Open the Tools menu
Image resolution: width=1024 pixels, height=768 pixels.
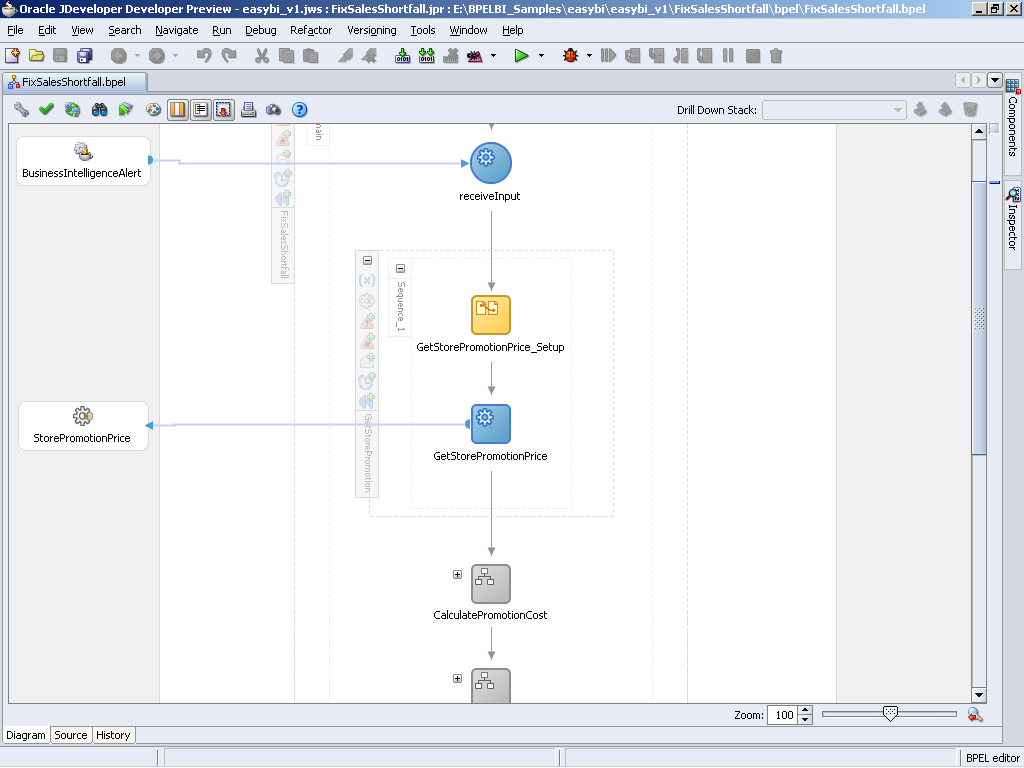[x=423, y=30]
